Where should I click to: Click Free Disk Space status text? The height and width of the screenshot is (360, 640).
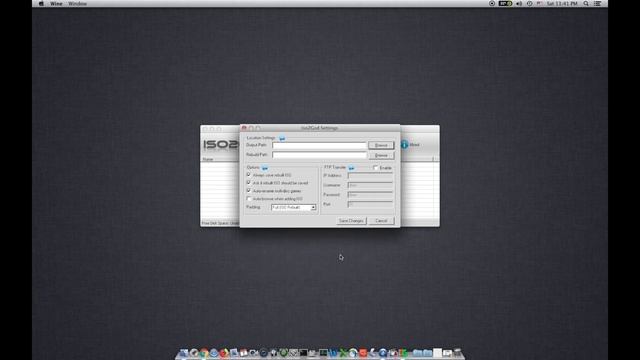pyautogui.click(x=220, y=223)
